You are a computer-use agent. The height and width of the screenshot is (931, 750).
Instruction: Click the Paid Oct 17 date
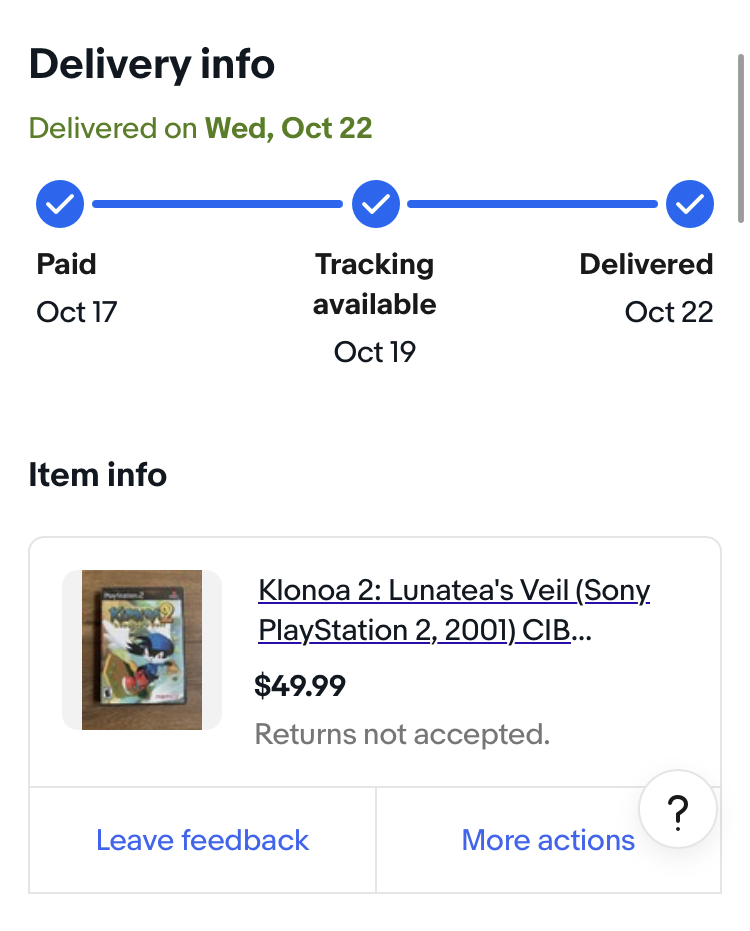77,312
